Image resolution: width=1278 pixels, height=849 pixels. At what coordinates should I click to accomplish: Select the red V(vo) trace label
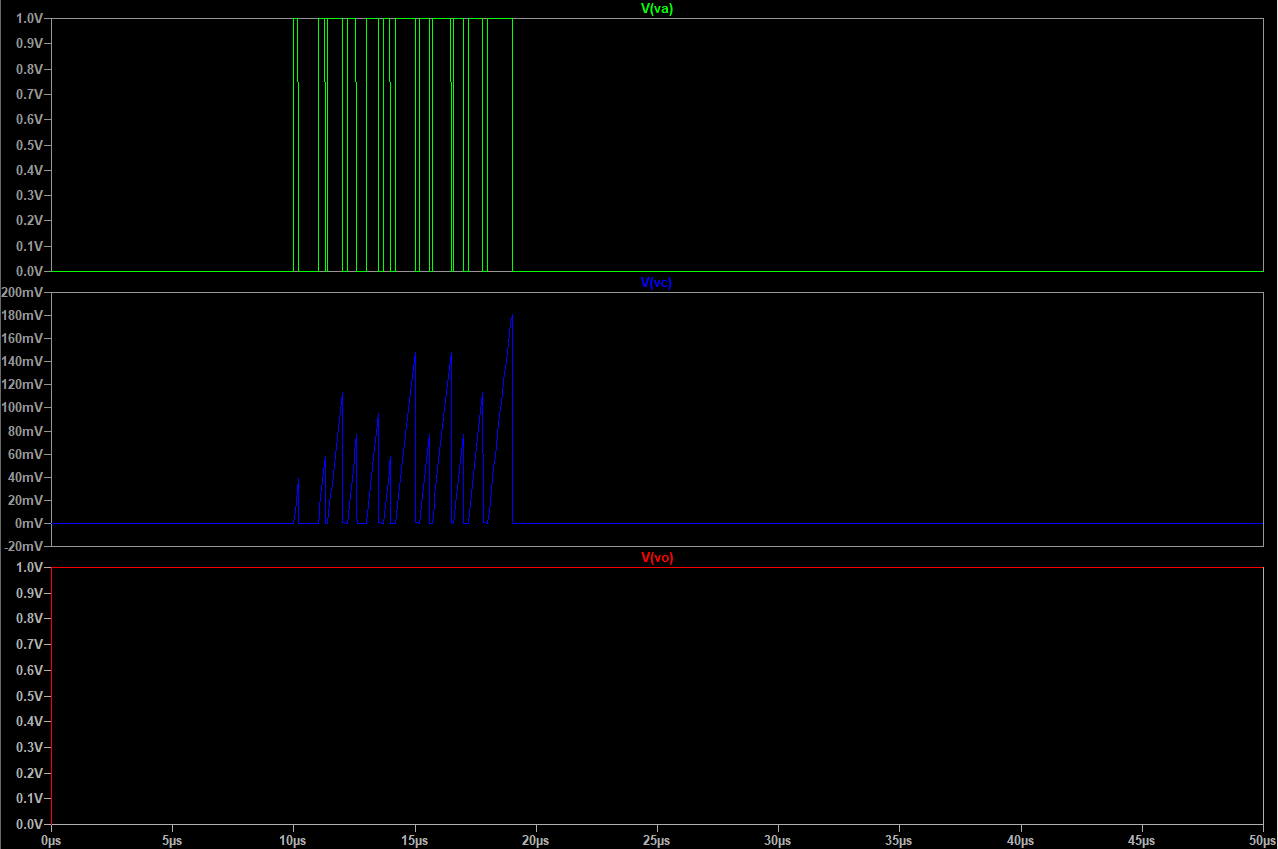[657, 557]
